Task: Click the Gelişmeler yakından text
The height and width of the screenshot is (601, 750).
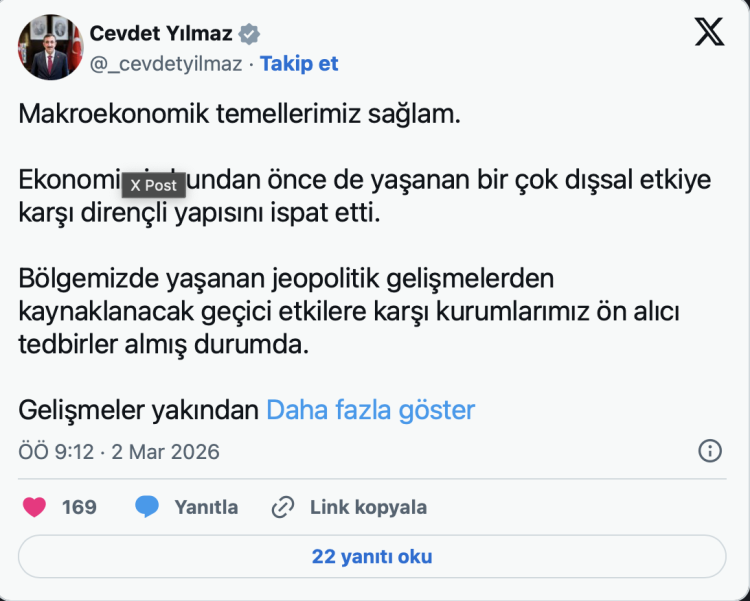Action: [139, 410]
